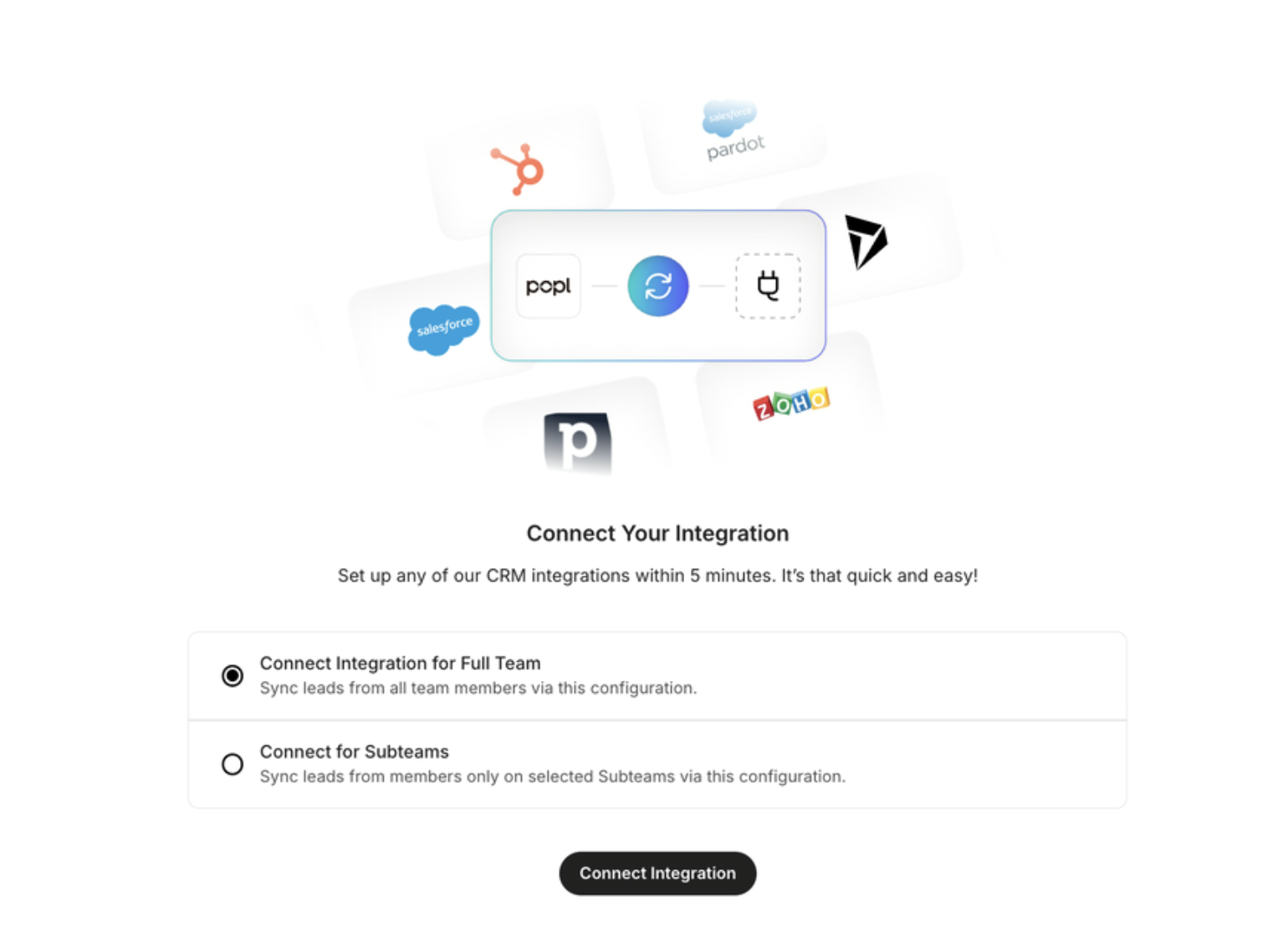The height and width of the screenshot is (932, 1288).
Task: Click the full team sync leads description
Action: click(x=478, y=688)
